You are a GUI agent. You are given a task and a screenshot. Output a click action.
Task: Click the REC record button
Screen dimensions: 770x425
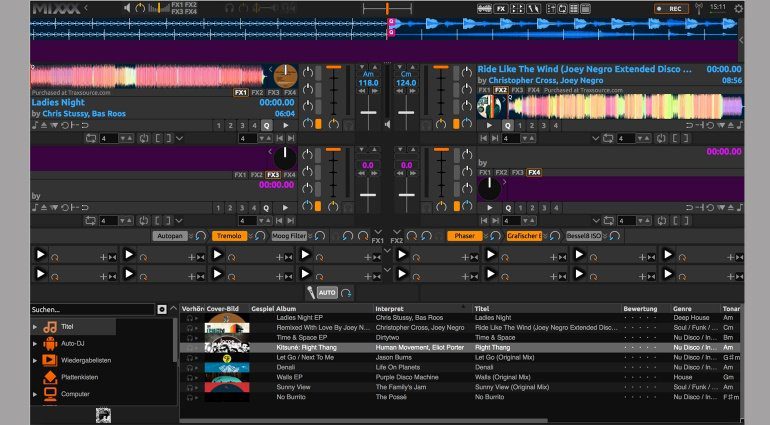click(671, 8)
